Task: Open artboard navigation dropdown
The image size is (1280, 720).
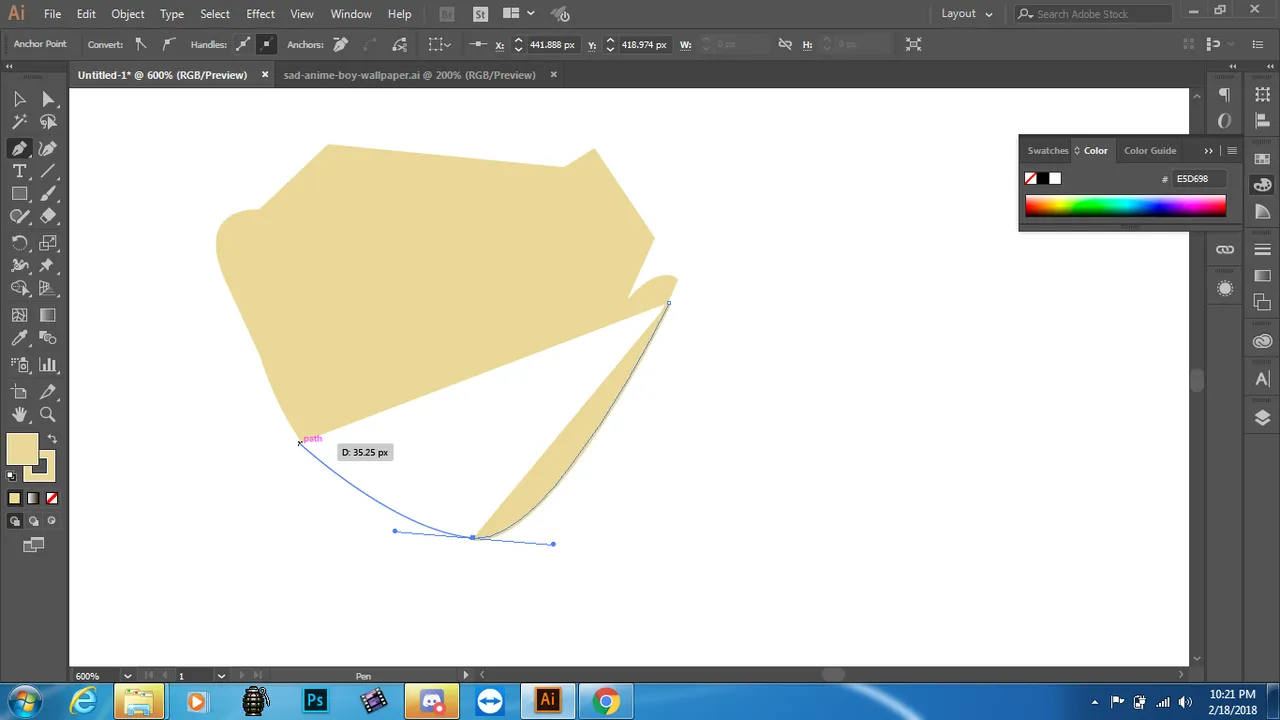Action: click(221, 676)
